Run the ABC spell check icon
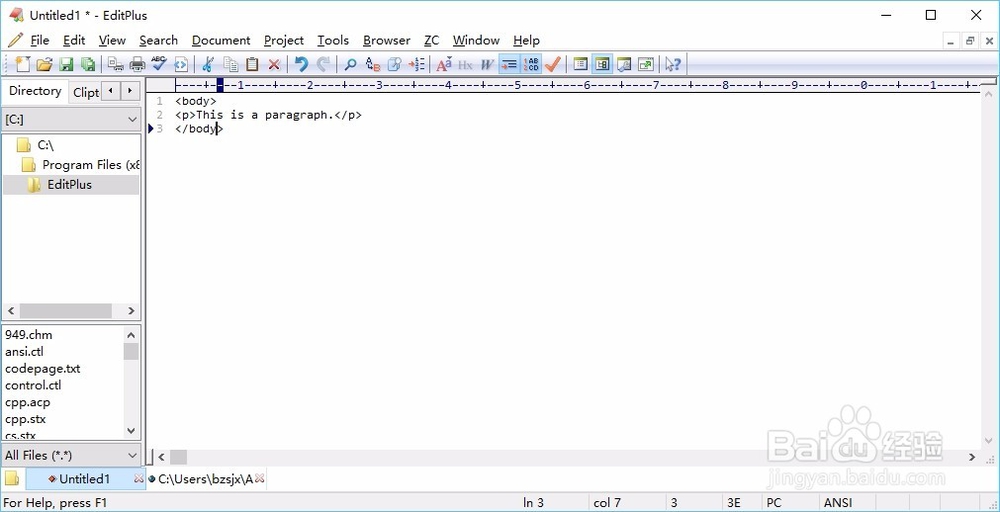 [159, 64]
